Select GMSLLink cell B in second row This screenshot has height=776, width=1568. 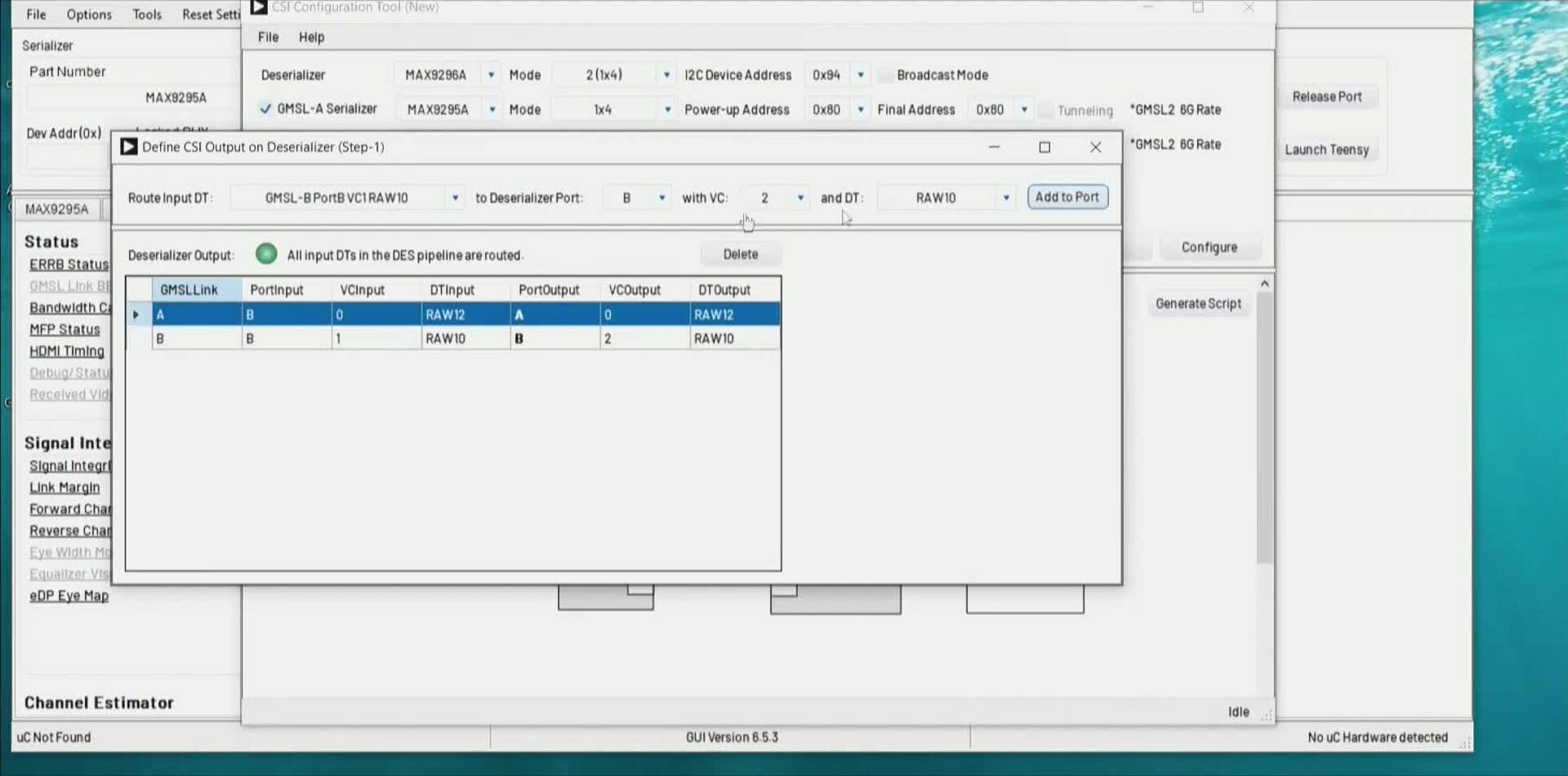click(x=197, y=338)
